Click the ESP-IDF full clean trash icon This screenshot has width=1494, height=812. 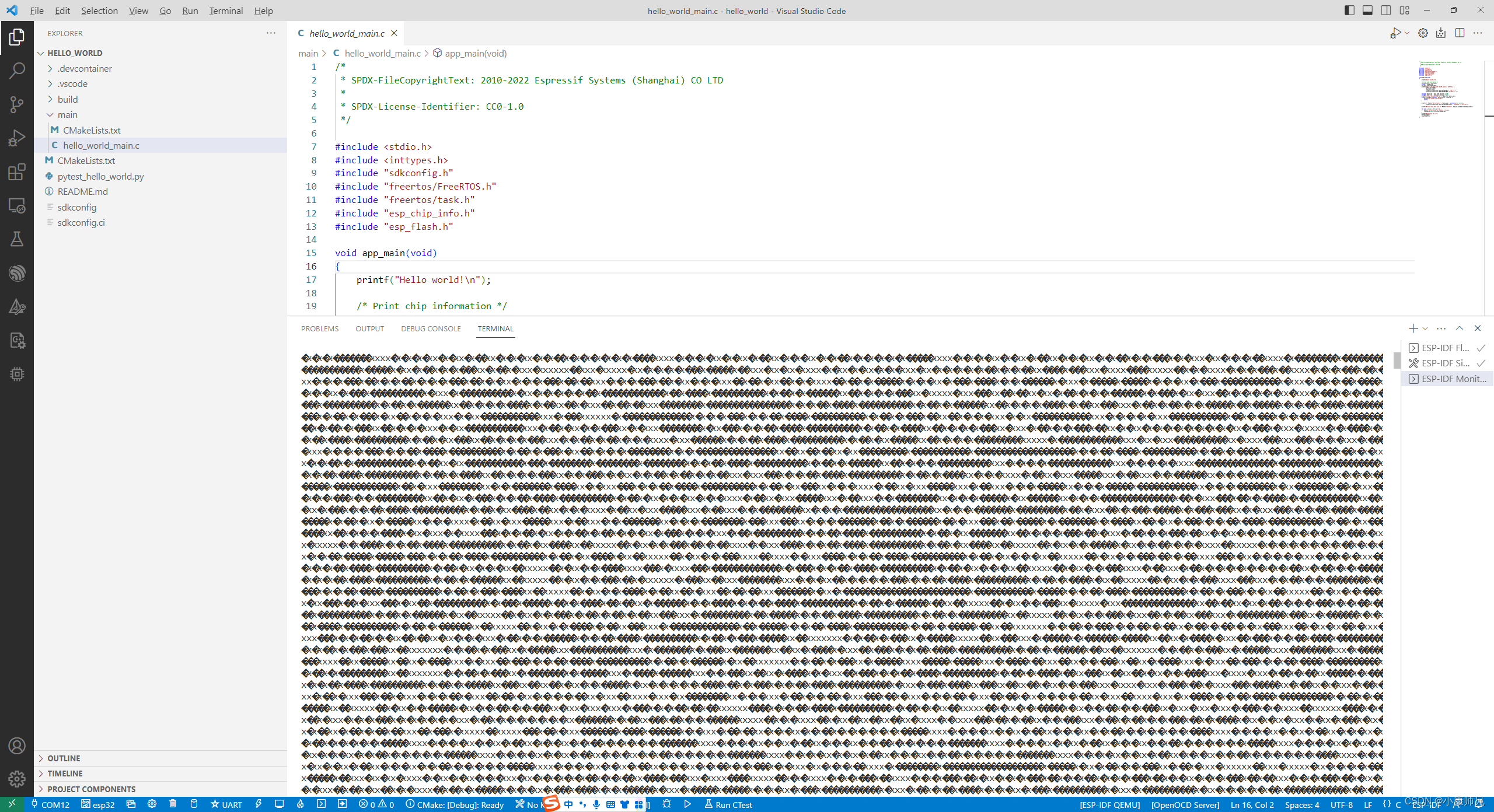coord(173,804)
